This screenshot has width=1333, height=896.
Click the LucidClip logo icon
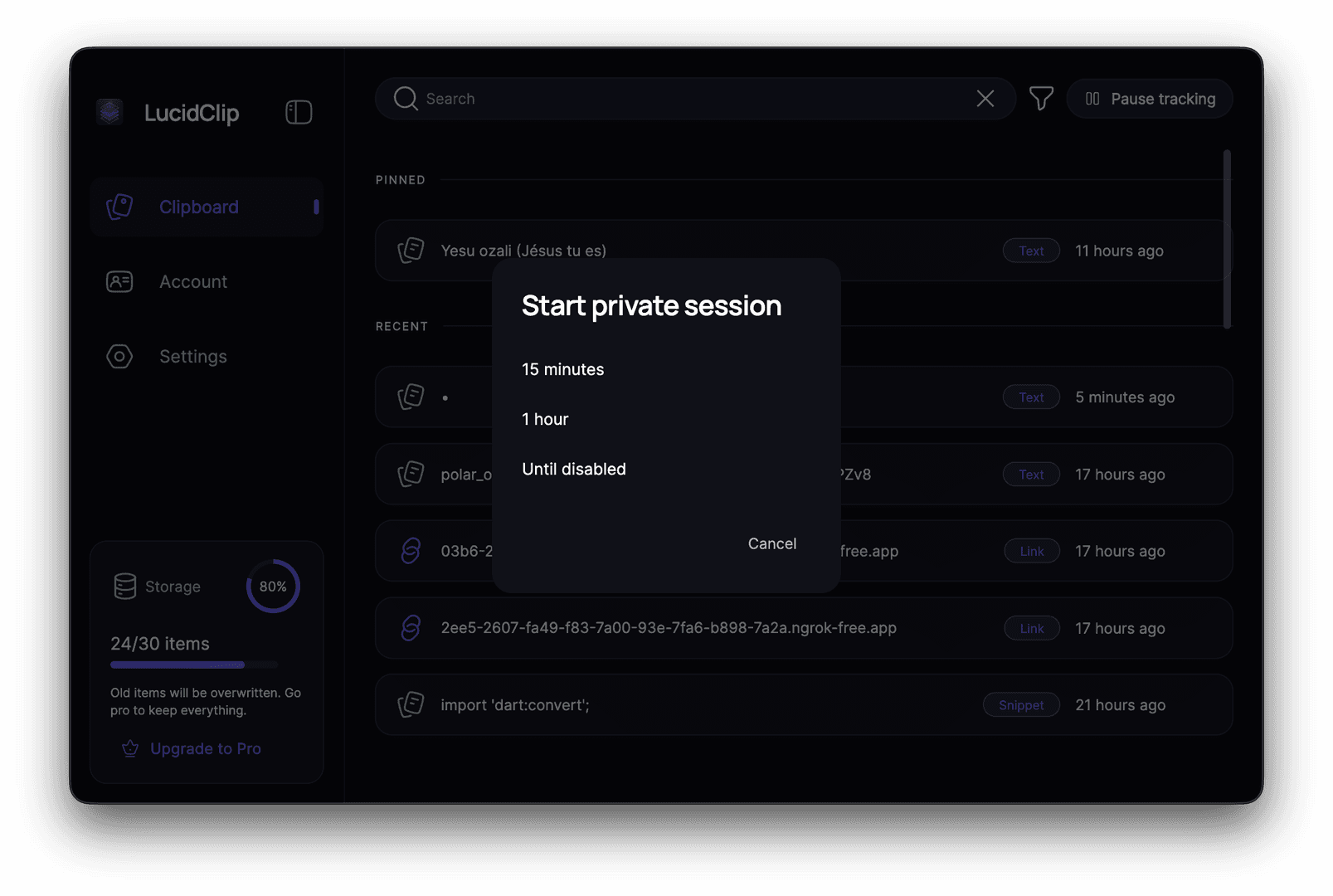[x=109, y=112]
